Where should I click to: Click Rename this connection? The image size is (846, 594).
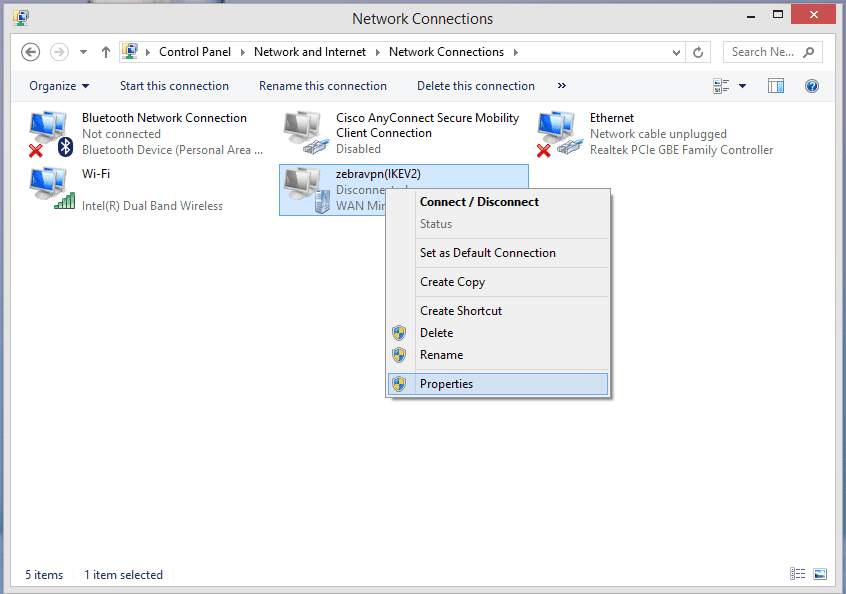pyautogui.click(x=323, y=86)
